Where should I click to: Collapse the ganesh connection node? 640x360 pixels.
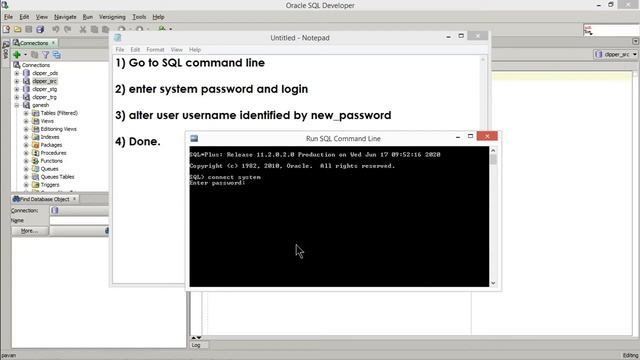[17, 105]
